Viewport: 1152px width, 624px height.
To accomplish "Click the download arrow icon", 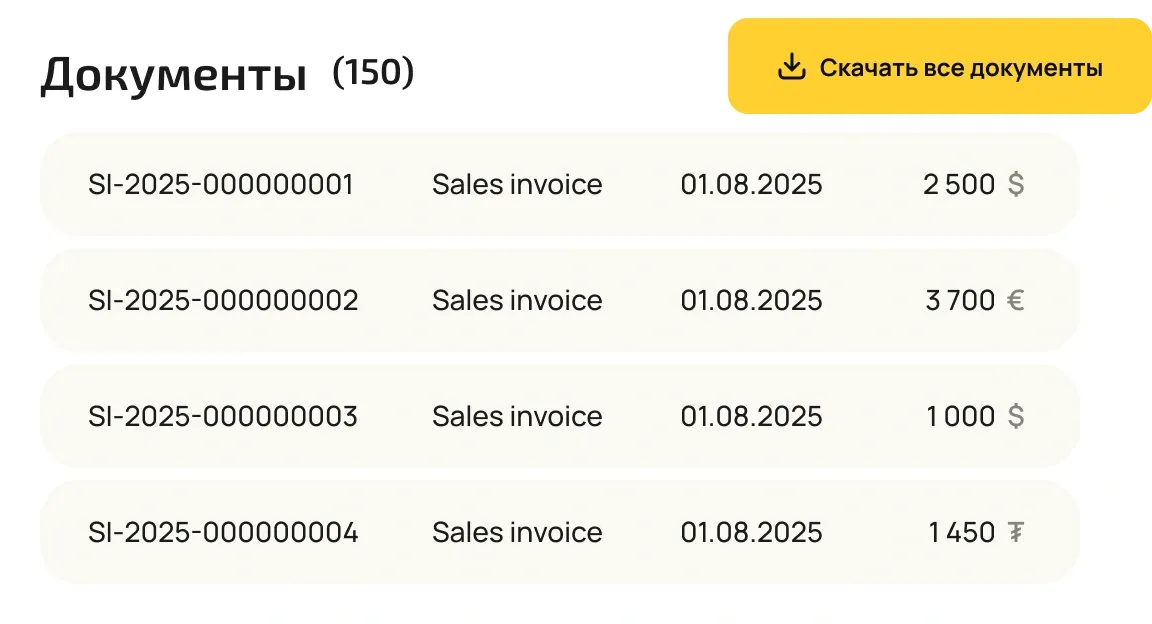I will point(791,67).
